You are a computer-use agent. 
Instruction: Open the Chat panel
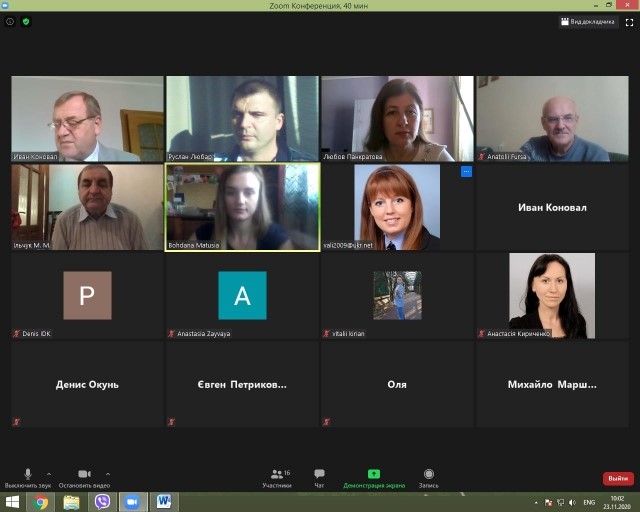click(x=319, y=478)
